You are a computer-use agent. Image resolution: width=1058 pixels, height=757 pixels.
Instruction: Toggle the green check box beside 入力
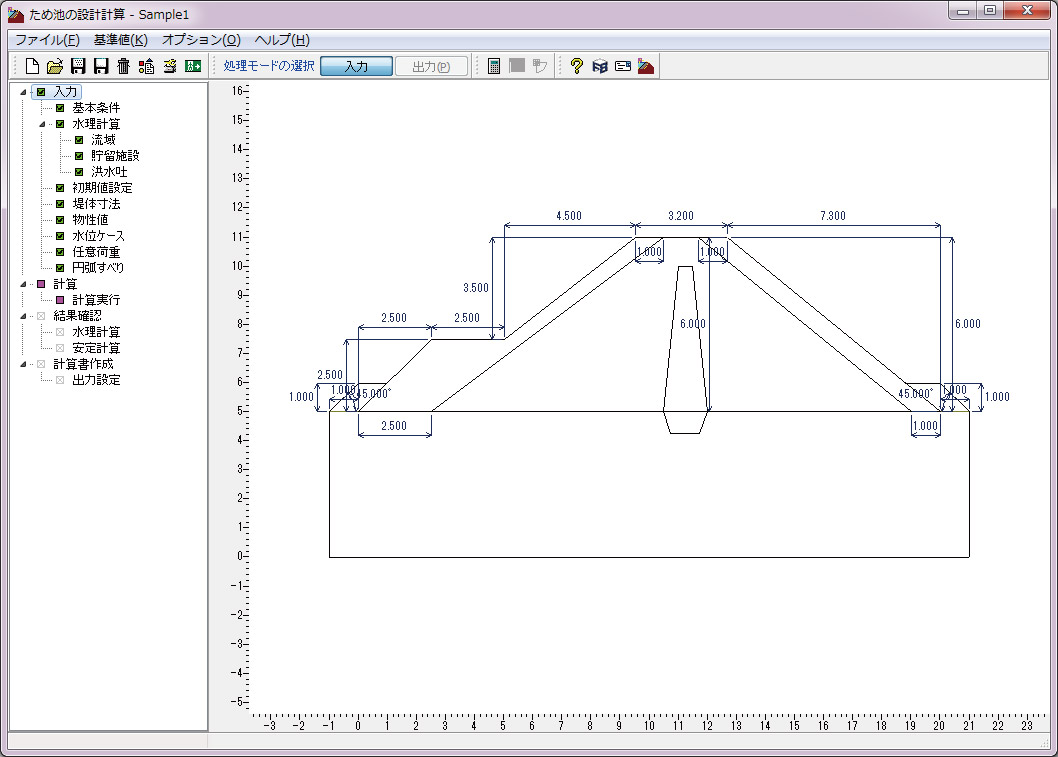pos(41,92)
